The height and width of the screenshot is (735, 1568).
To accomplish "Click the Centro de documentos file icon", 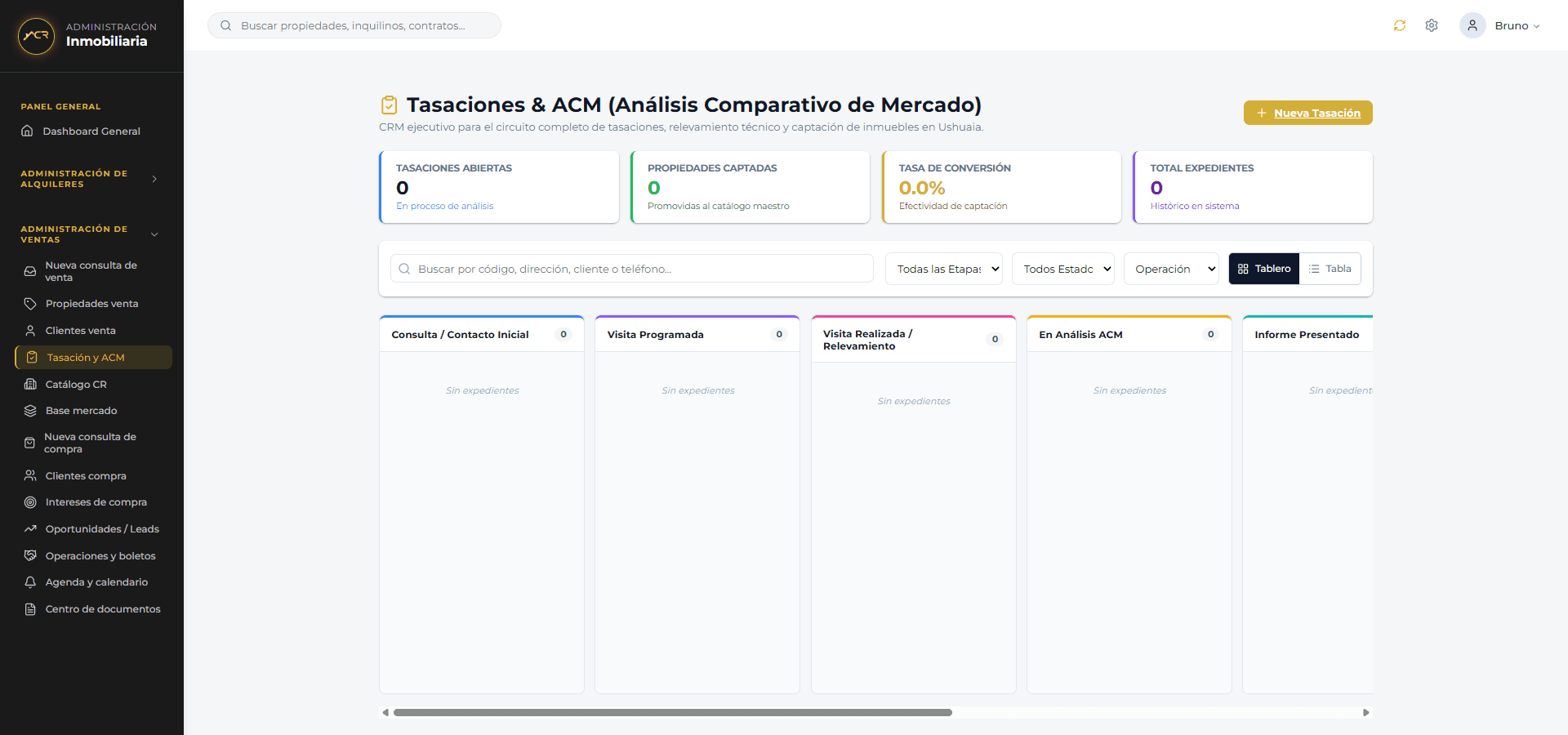I will 30,609.
